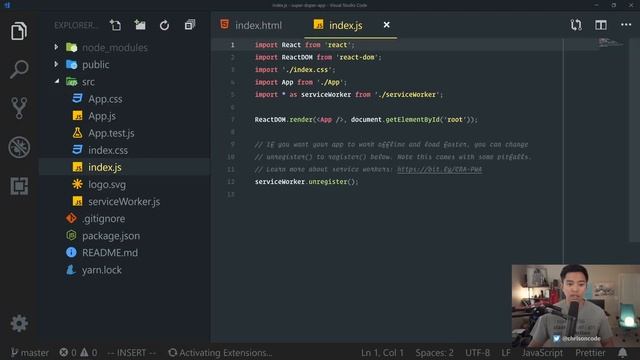Open the Manage gear menu
The height and width of the screenshot is (360, 640).
(x=19, y=323)
